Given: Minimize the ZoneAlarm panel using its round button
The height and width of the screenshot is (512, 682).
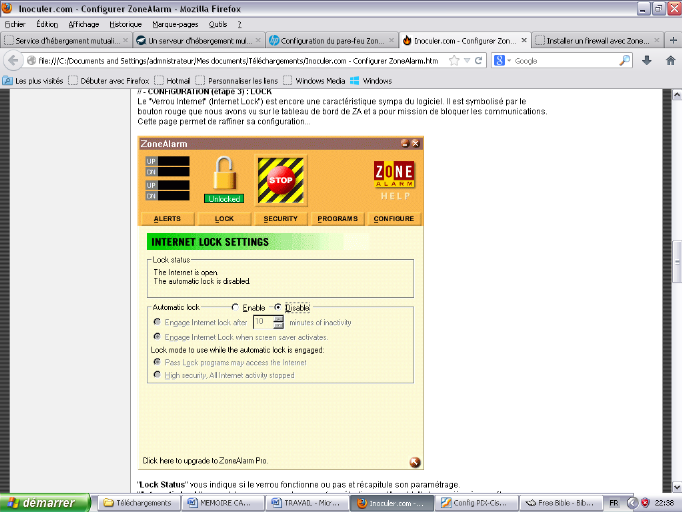Looking at the screenshot, I should pyautogui.click(x=405, y=143).
